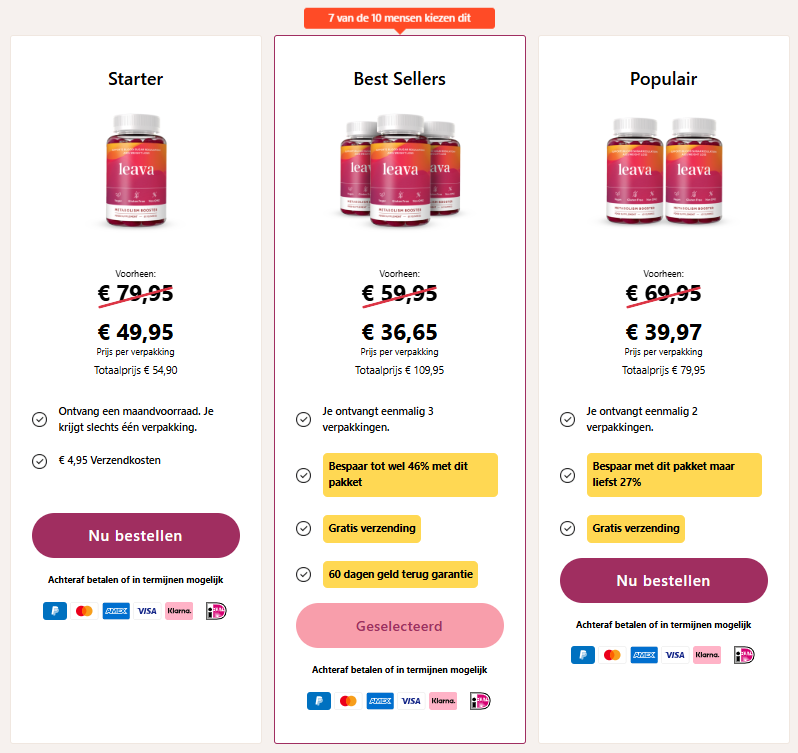Viewport: 798px width, 753px height.
Task: Click the Klarna icon under Best Sellers
Action: pos(443,701)
